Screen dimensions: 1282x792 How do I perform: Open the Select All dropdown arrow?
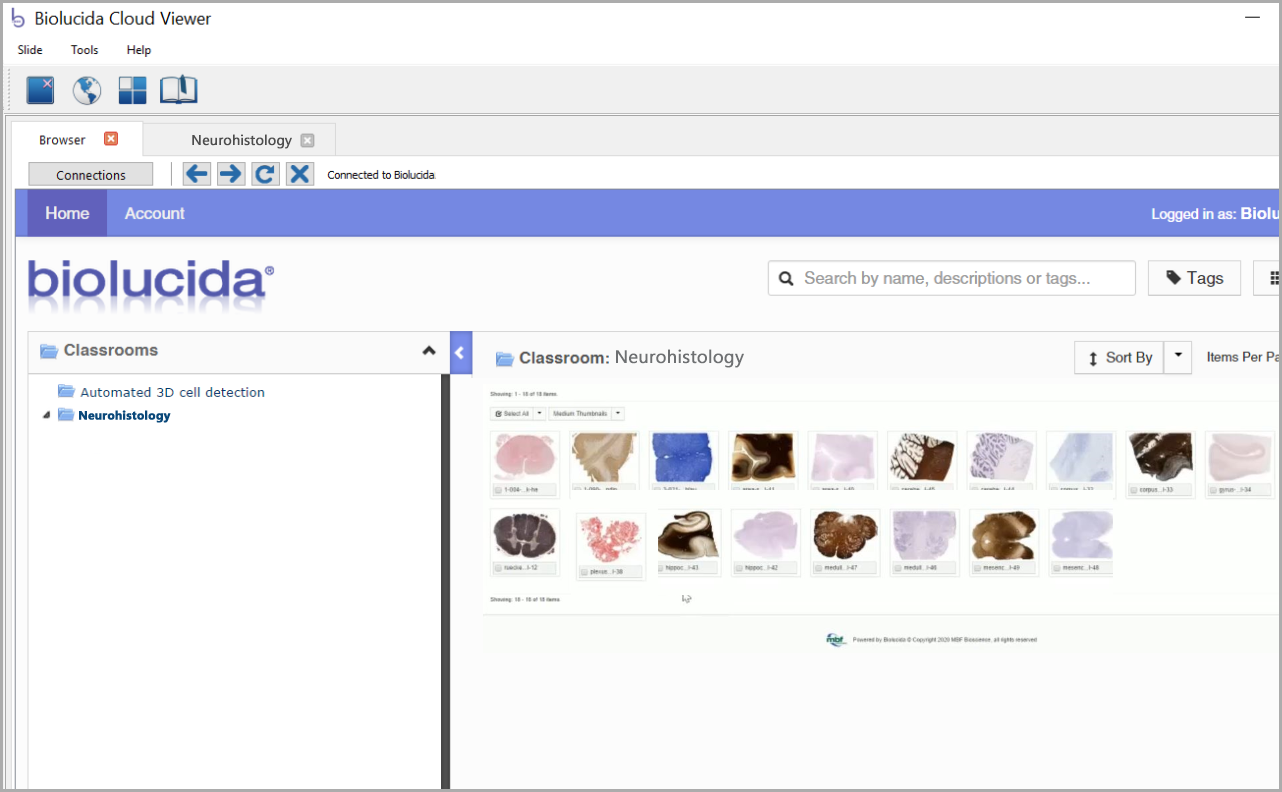[x=540, y=413]
